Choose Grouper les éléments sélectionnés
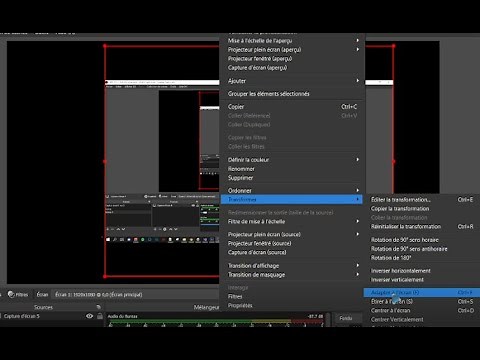The width and height of the screenshot is (480, 360). pyautogui.click(x=292, y=94)
